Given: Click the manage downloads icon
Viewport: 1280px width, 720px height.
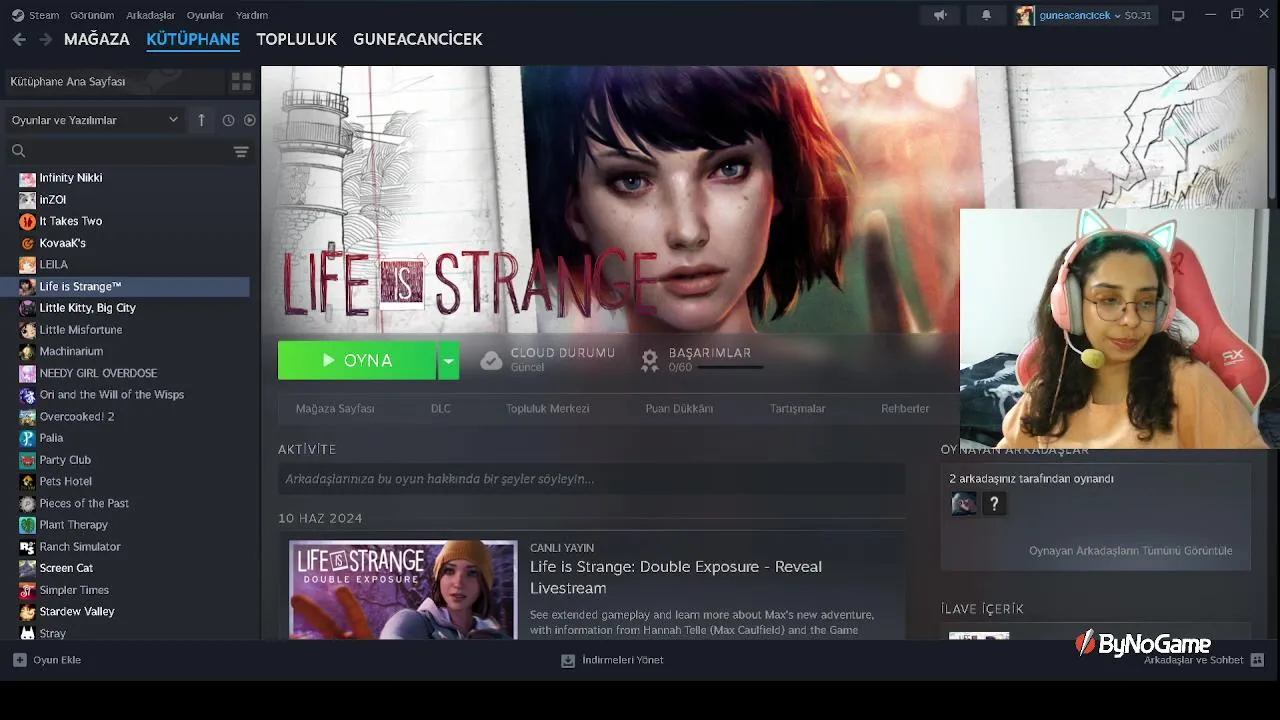Looking at the screenshot, I should (568, 660).
